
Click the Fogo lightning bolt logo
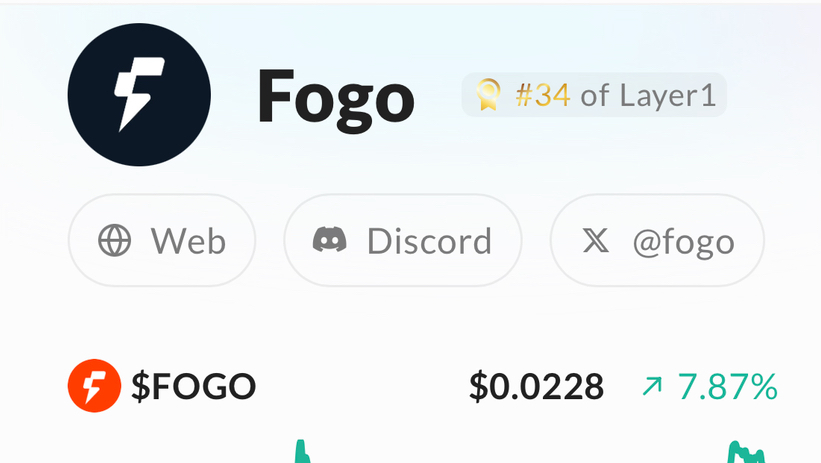pos(139,95)
